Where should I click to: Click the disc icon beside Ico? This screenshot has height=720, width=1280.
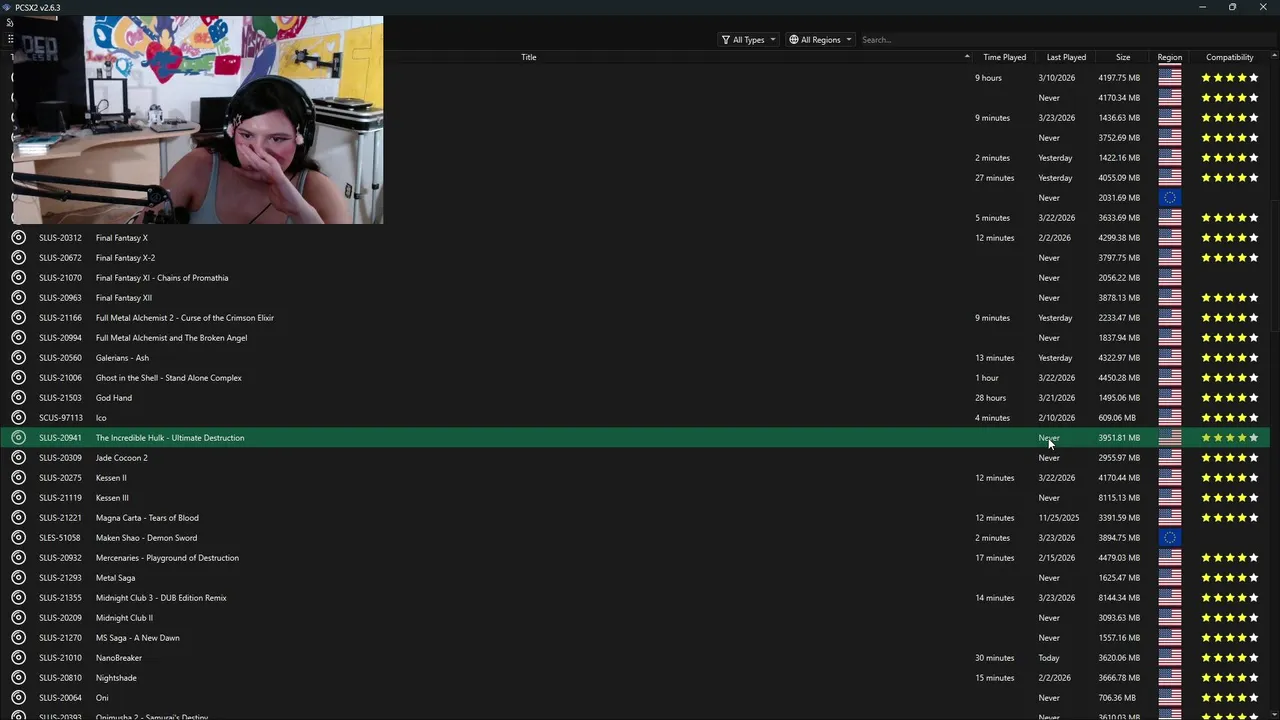(18, 418)
